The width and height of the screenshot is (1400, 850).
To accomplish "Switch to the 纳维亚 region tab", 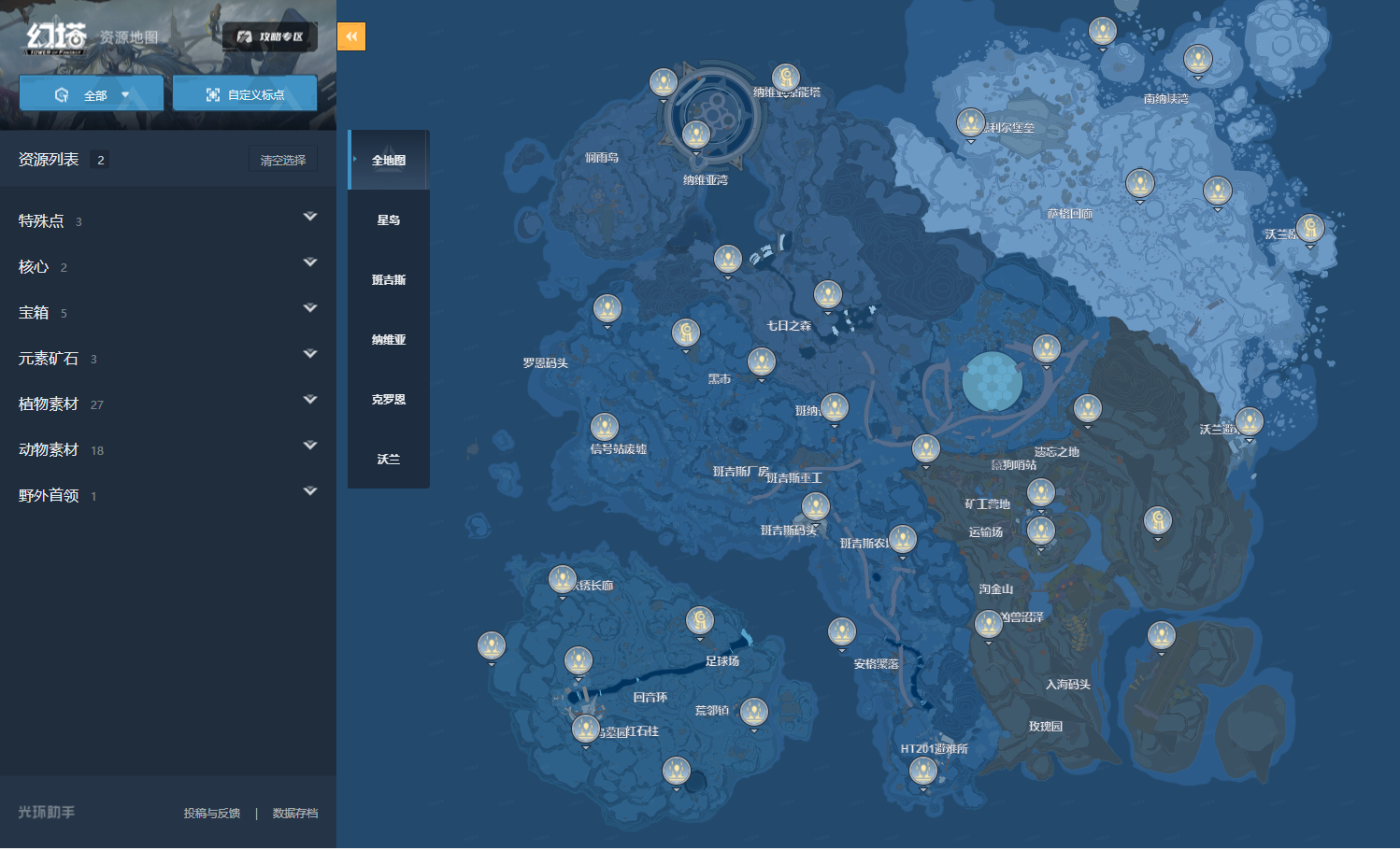I will coord(389,340).
